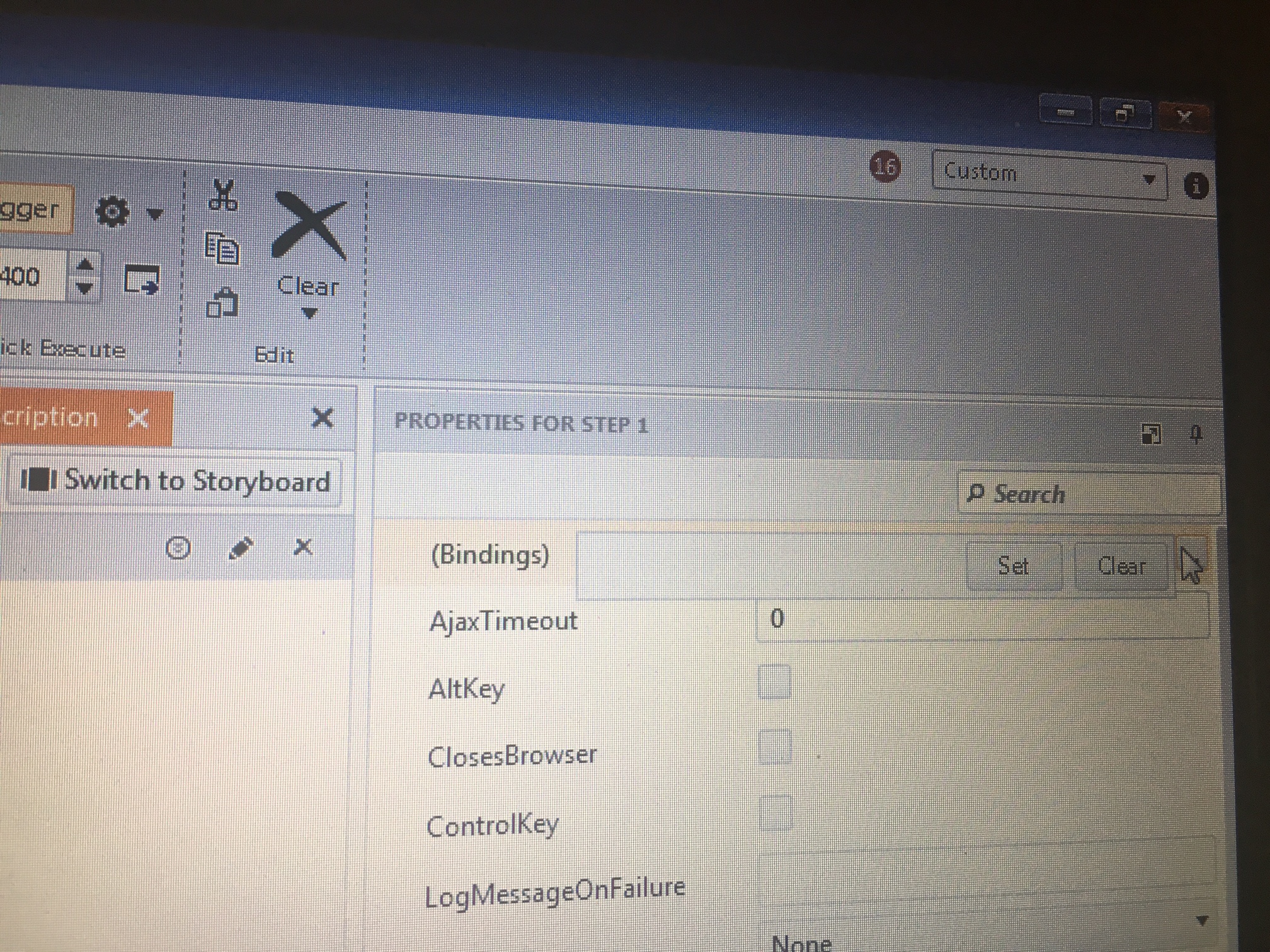Screen dimensions: 1270x952
Task: Click the Set button for Bindings
Action: (1013, 566)
